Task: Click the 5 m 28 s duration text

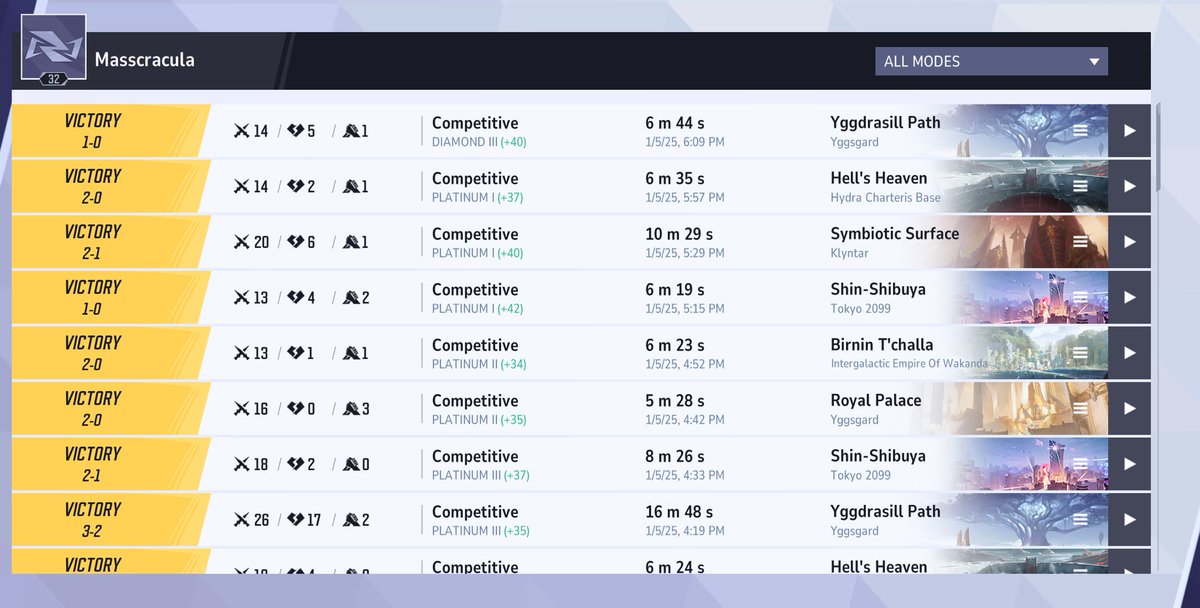Action: pyautogui.click(x=675, y=400)
